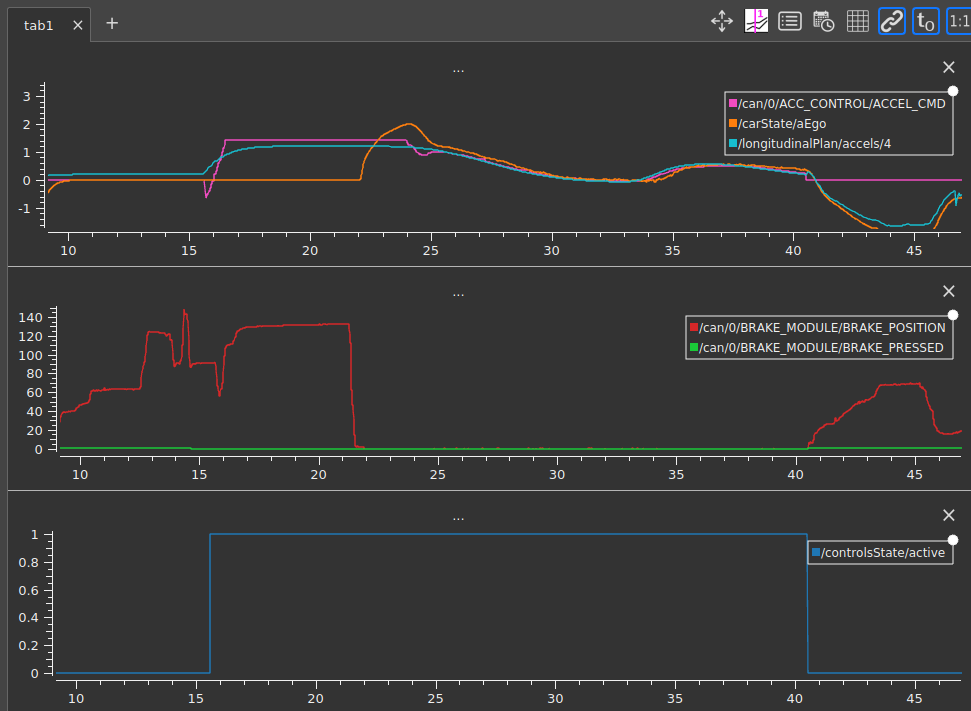
Task: Add a new tab with the plus button
Action: click(x=111, y=23)
